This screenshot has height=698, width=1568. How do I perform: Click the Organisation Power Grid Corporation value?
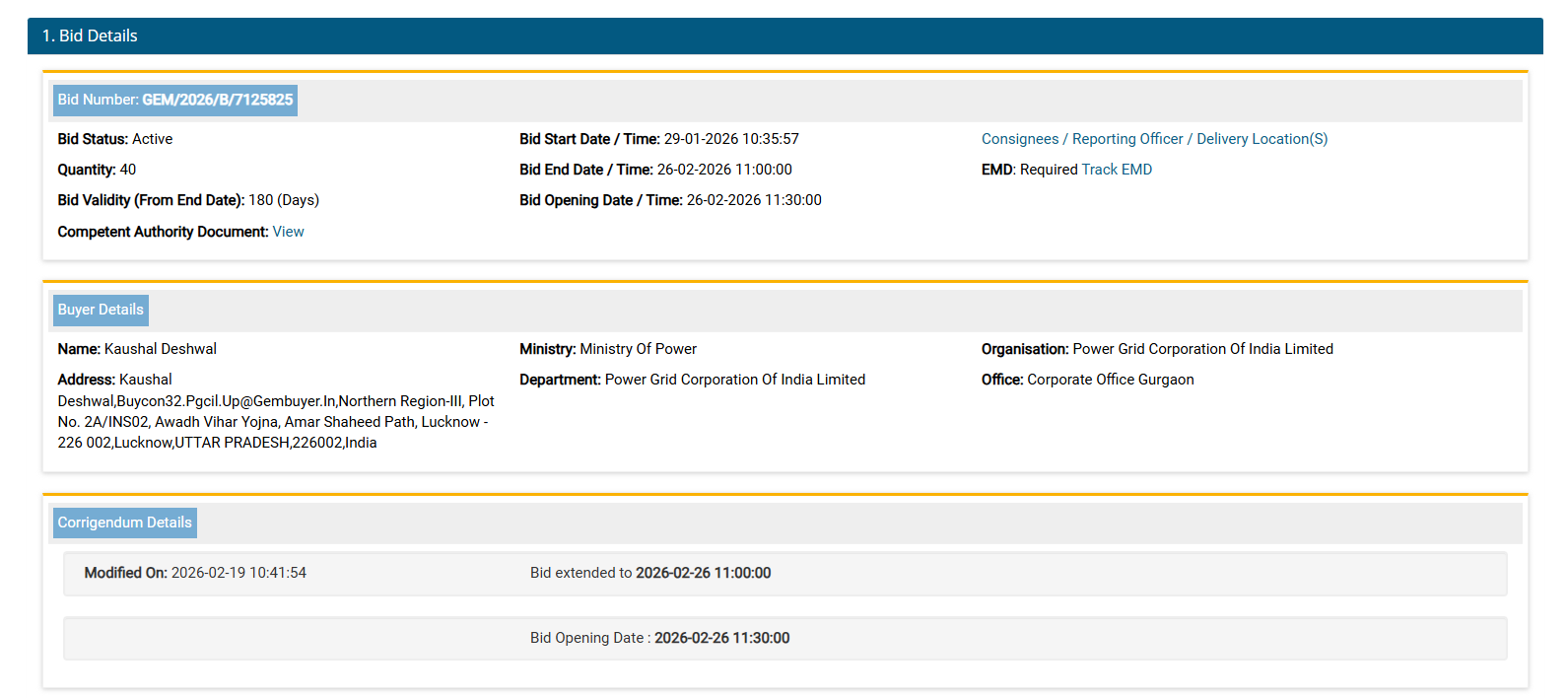point(1201,349)
